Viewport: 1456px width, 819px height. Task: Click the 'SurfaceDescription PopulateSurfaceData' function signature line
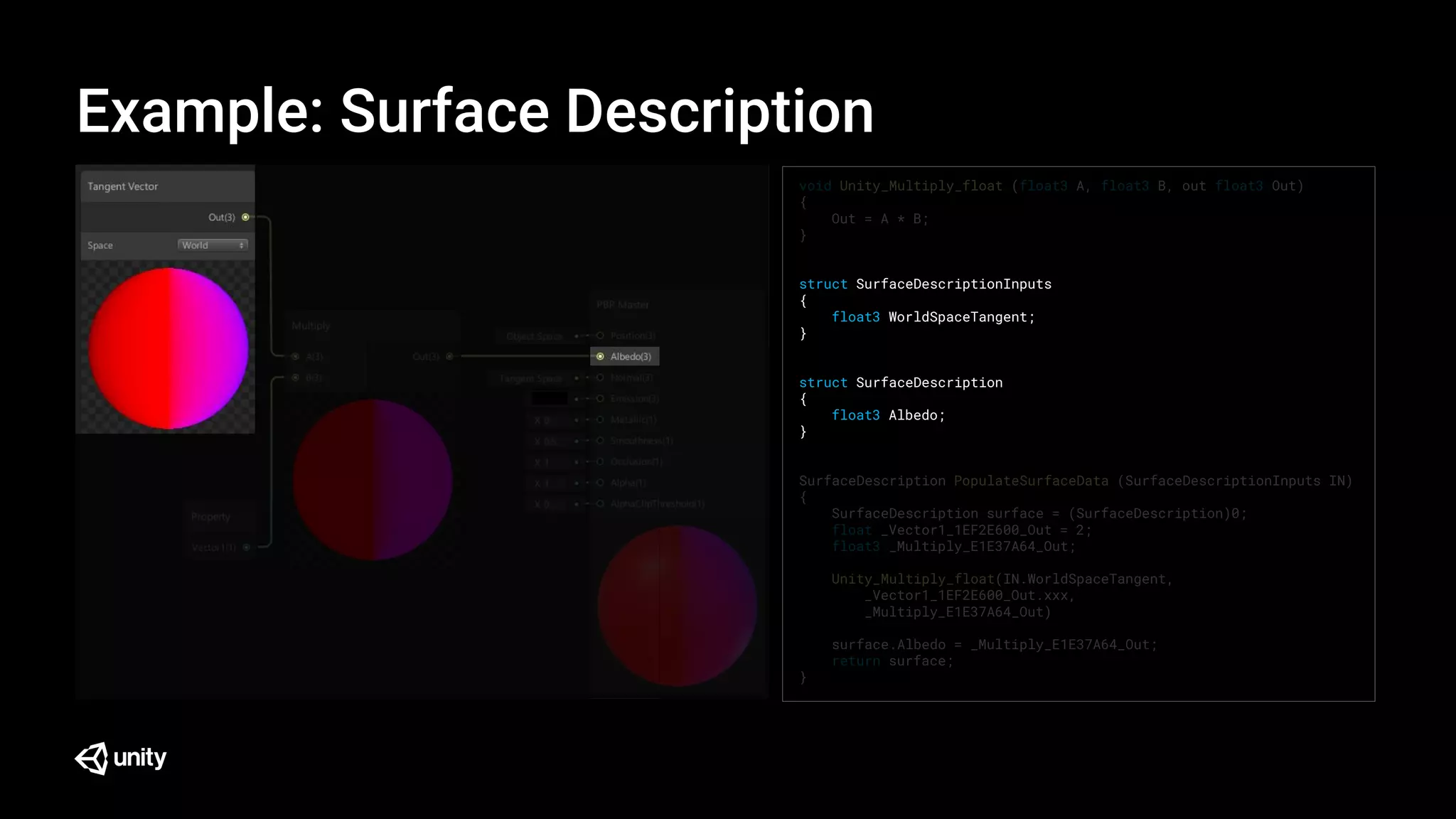pos(1076,481)
